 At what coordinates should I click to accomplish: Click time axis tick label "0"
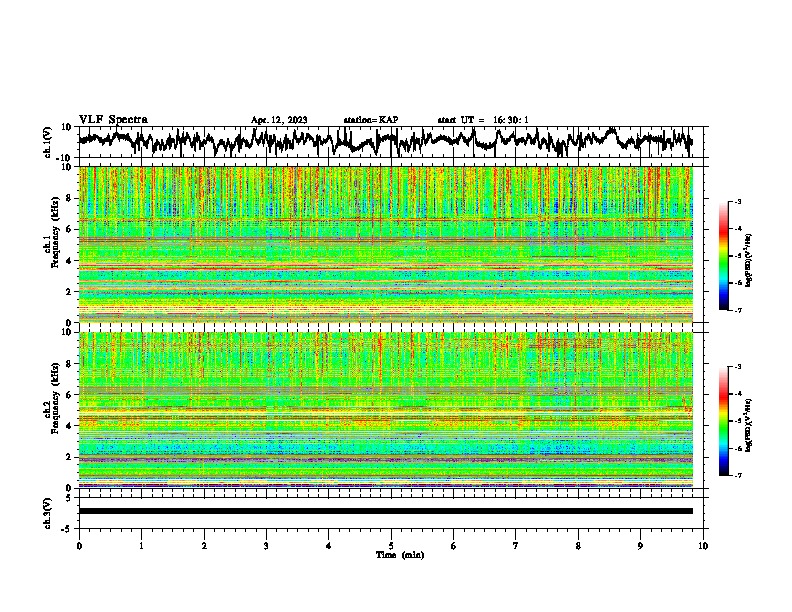[79, 546]
